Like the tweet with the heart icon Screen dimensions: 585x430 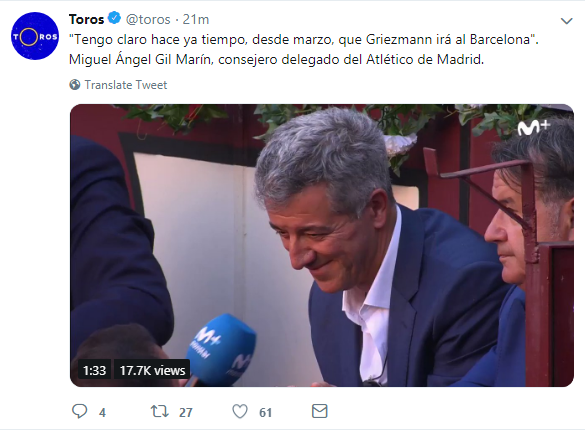(x=240, y=412)
